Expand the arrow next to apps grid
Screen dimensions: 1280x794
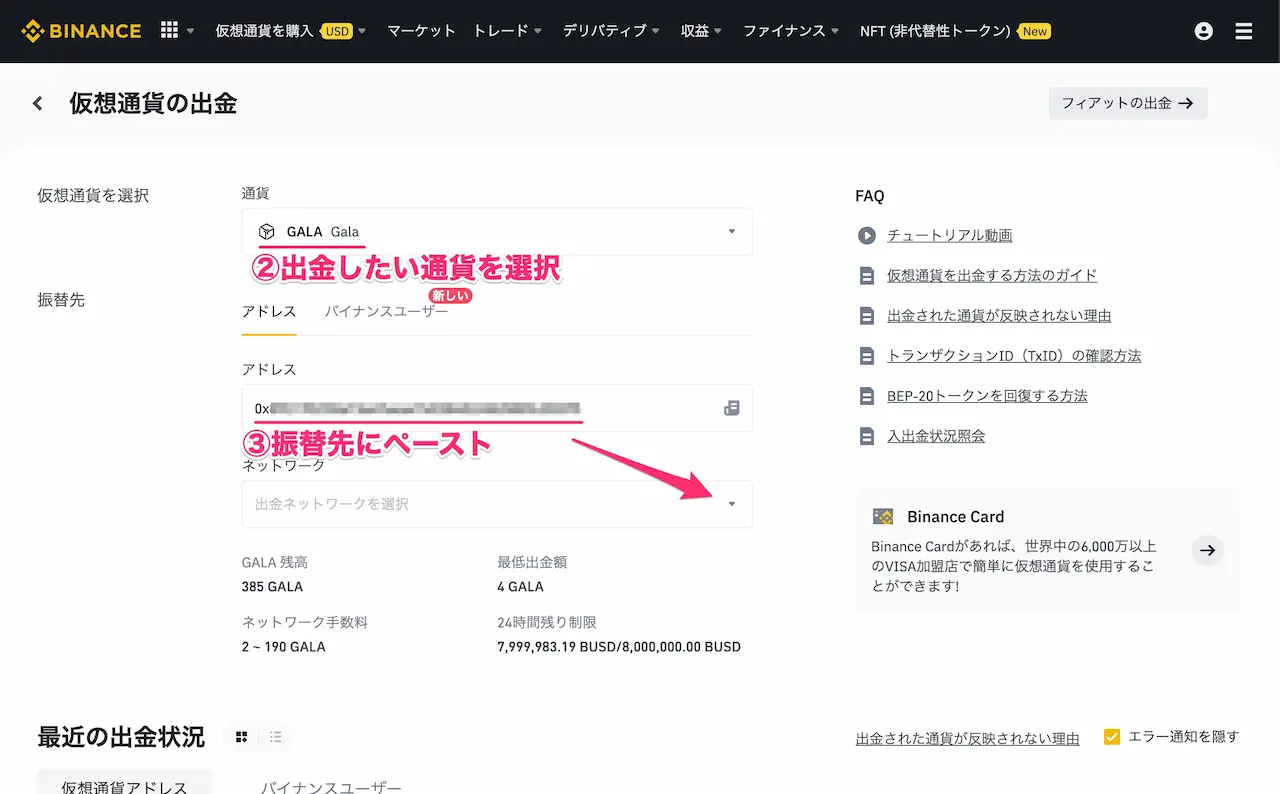click(x=191, y=31)
